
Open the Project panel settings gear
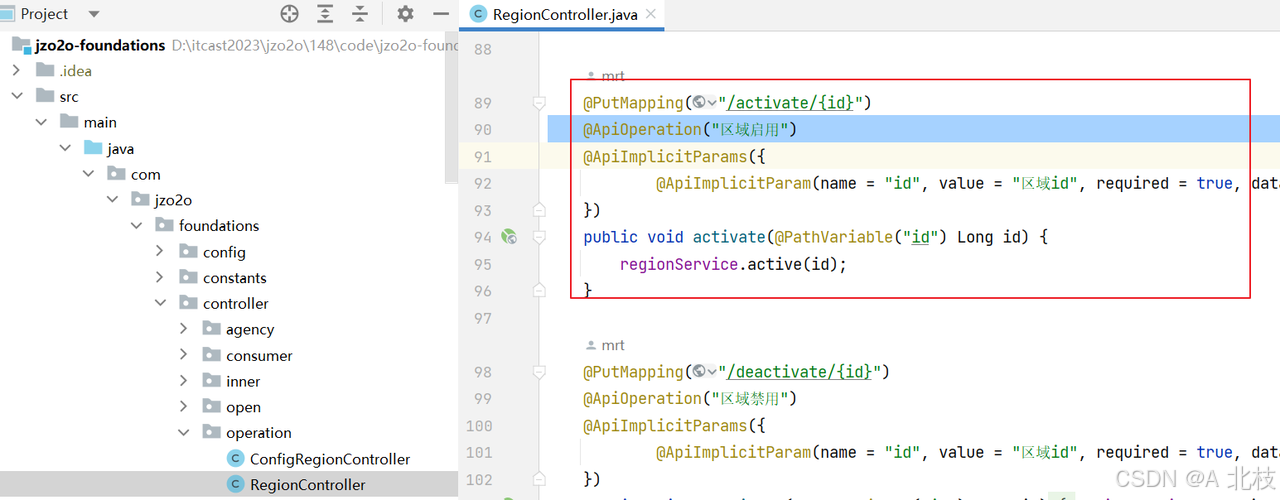click(x=405, y=14)
